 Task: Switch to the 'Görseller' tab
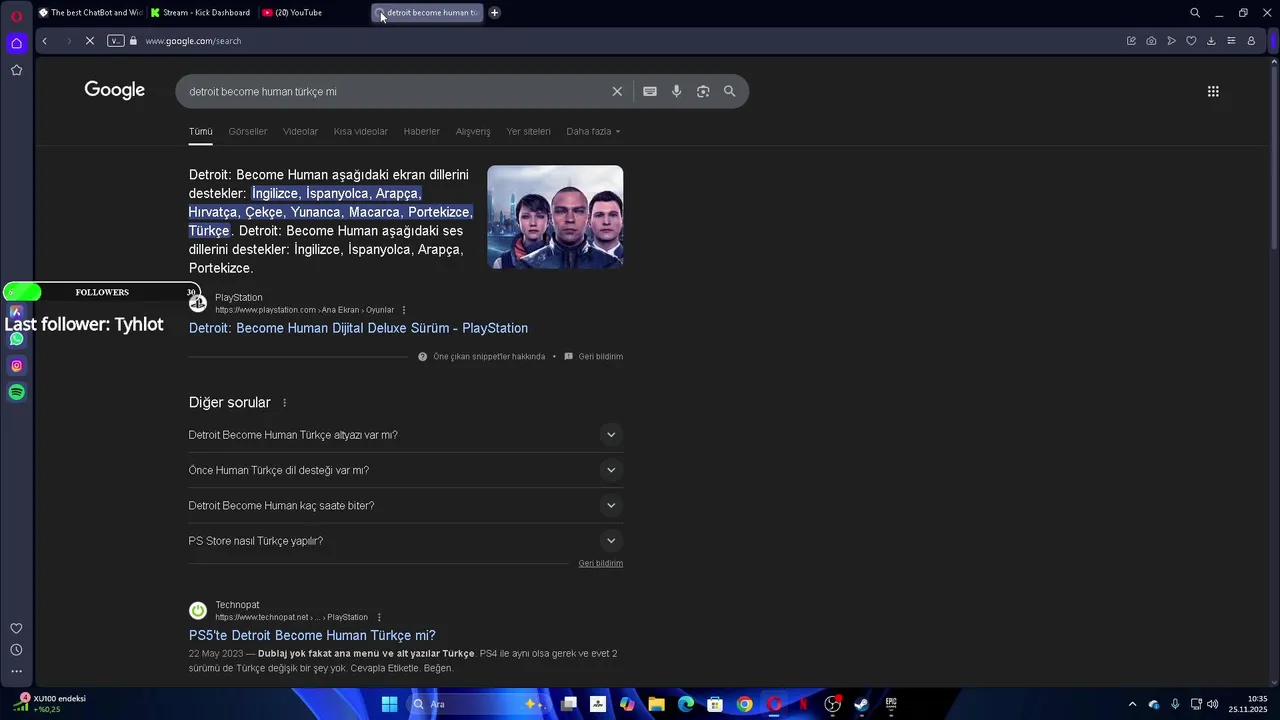tap(248, 131)
